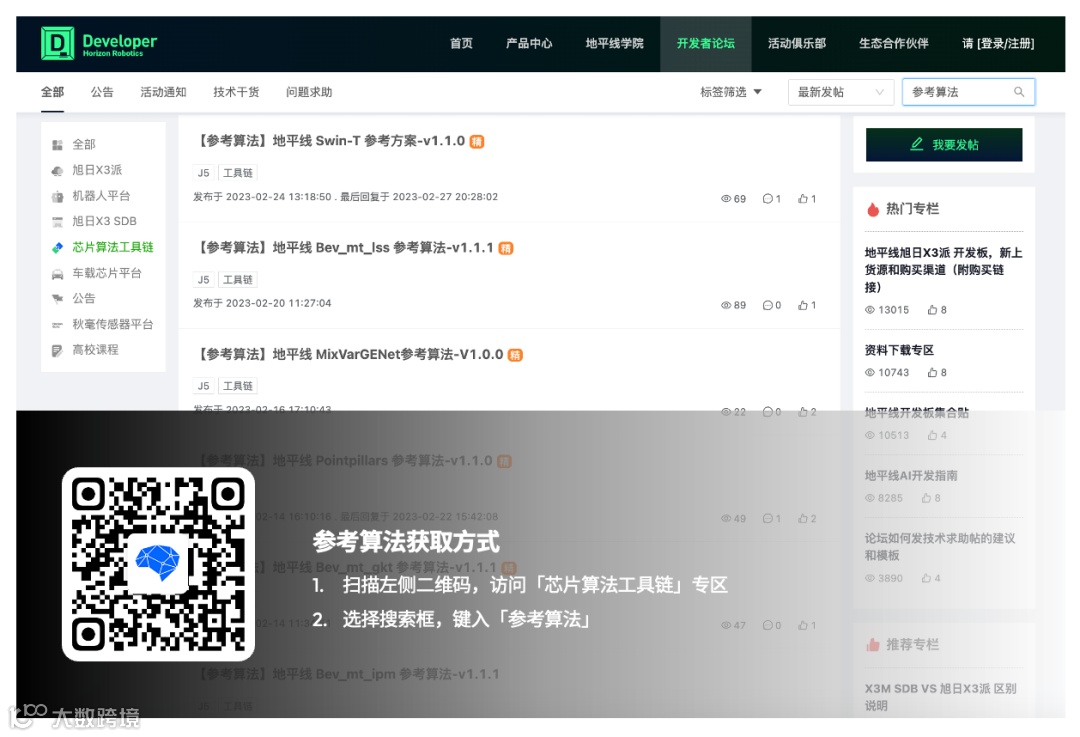Click thumb icon under 资料下载专区
The height and width of the screenshot is (737, 1080).
(x=932, y=373)
